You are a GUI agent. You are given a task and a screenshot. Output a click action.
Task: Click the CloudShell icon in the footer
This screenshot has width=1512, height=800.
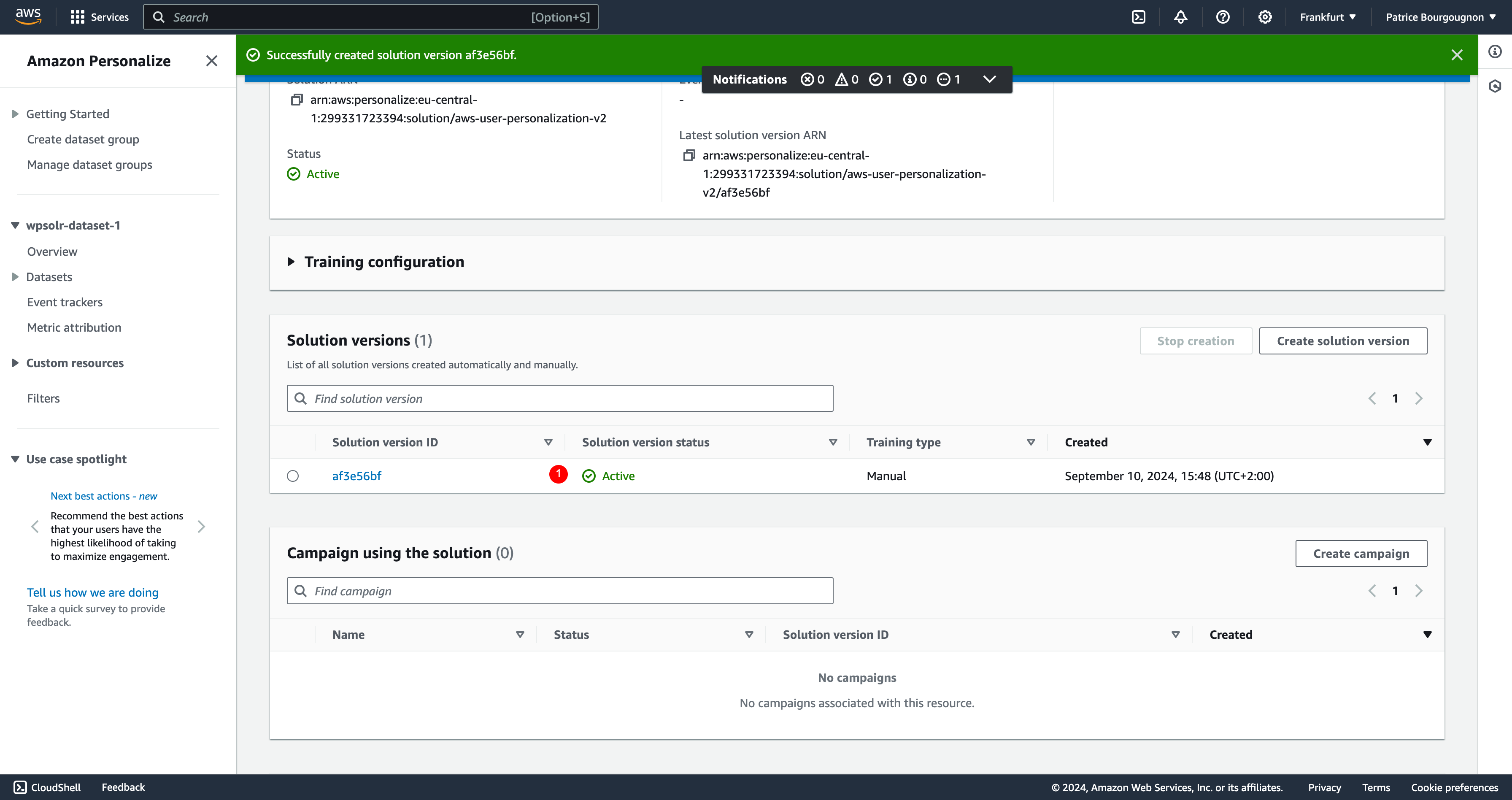click(20, 787)
